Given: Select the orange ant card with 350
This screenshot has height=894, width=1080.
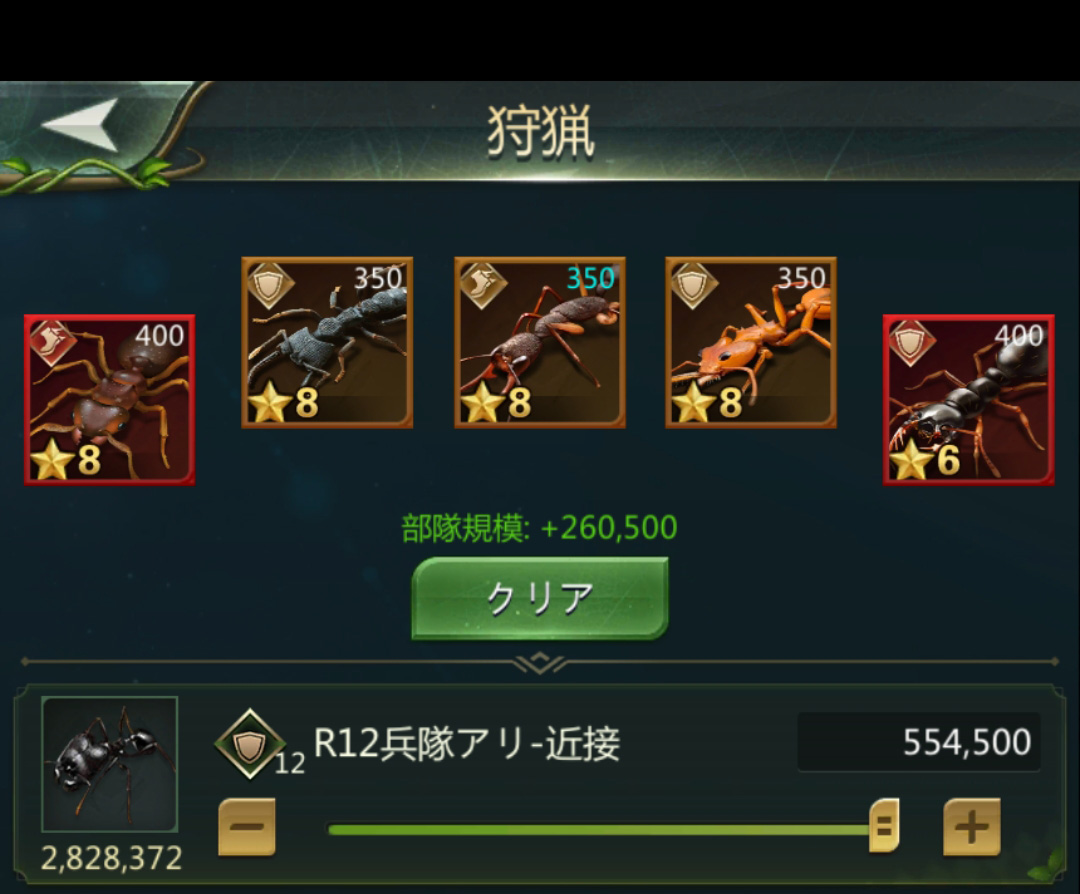Looking at the screenshot, I should (x=751, y=342).
